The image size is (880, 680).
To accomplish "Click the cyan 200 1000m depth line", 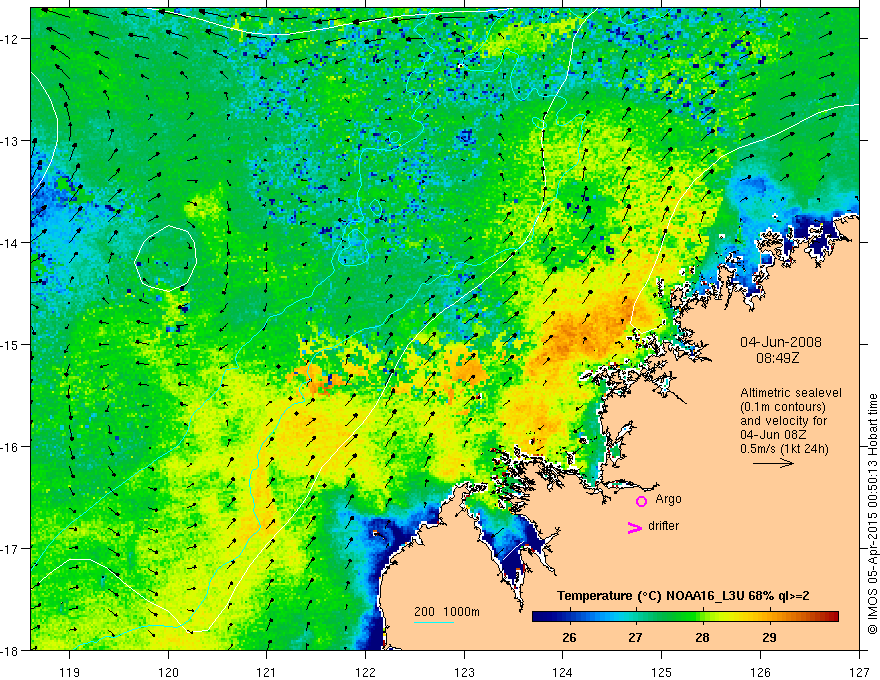I will [x=434, y=622].
